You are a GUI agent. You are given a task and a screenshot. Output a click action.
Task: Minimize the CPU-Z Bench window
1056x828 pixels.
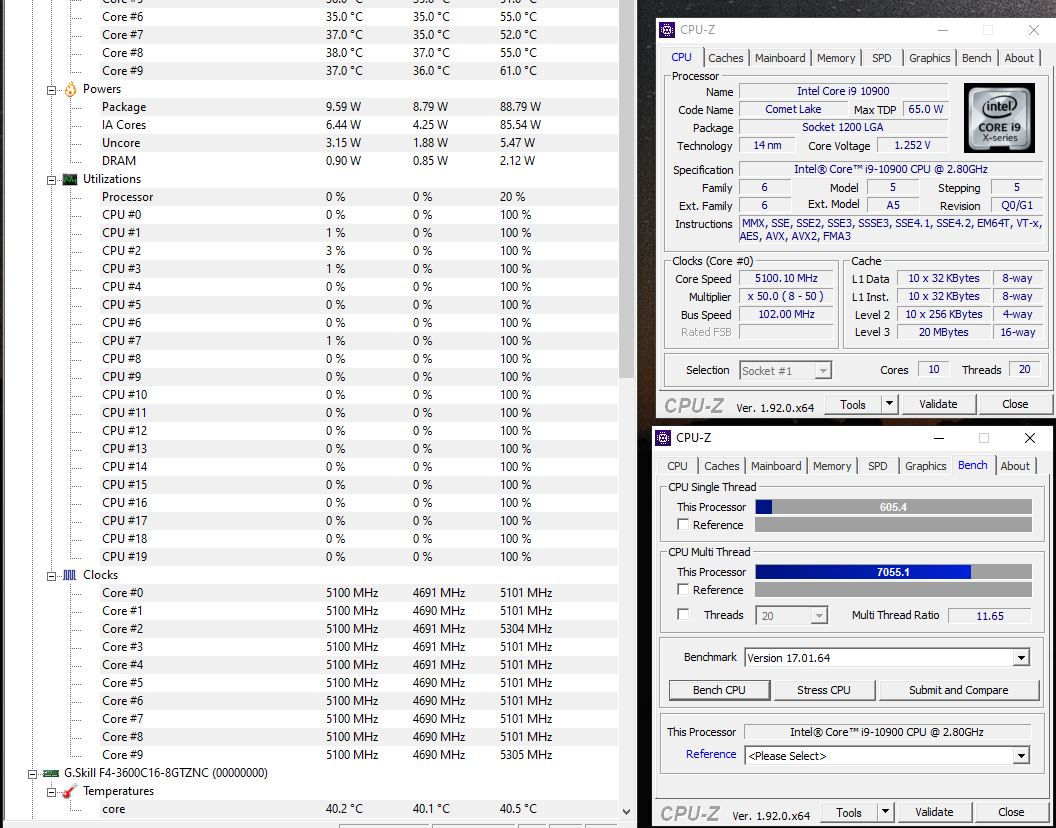click(x=940, y=438)
